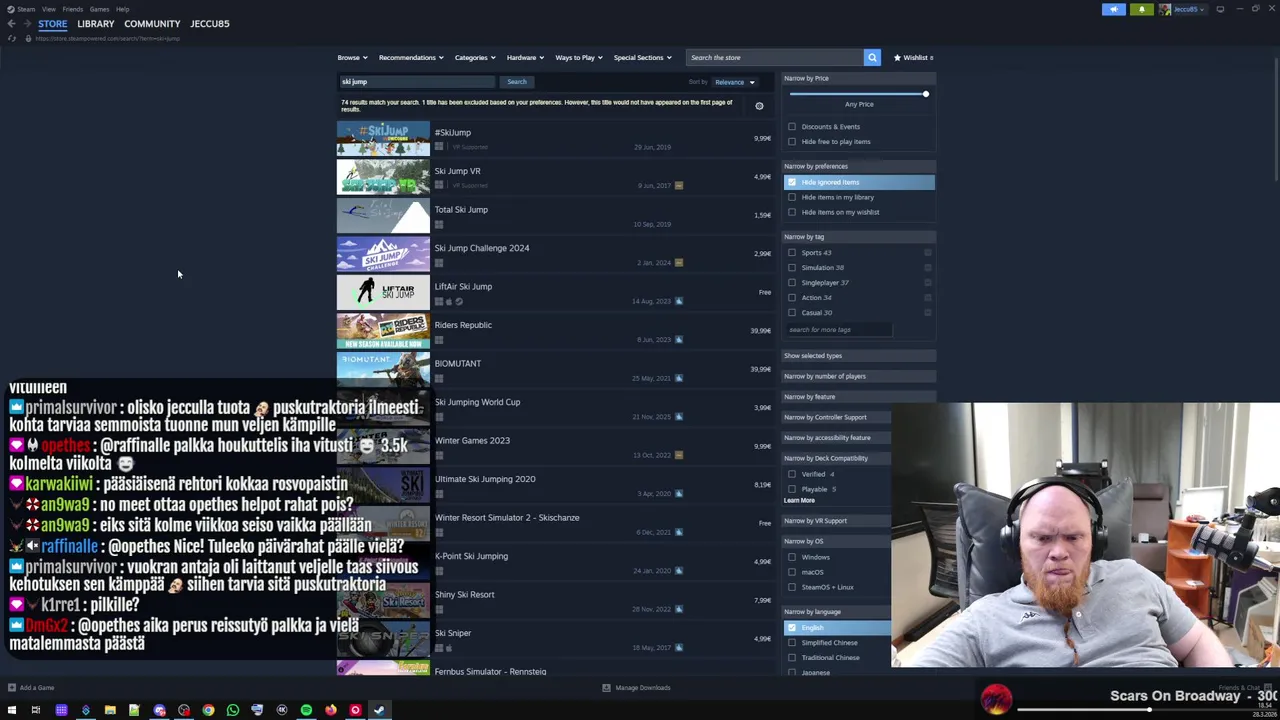The image size is (1280, 720).
Task: Open Google Chrome from the taskbar
Action: point(208,710)
